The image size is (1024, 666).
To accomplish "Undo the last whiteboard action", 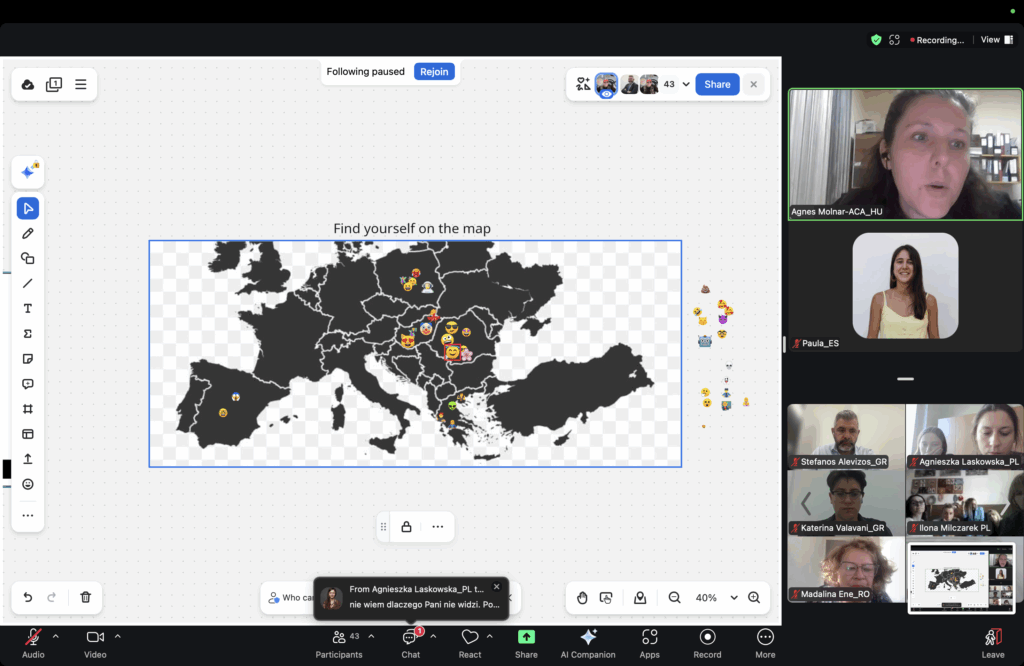I will (28, 597).
